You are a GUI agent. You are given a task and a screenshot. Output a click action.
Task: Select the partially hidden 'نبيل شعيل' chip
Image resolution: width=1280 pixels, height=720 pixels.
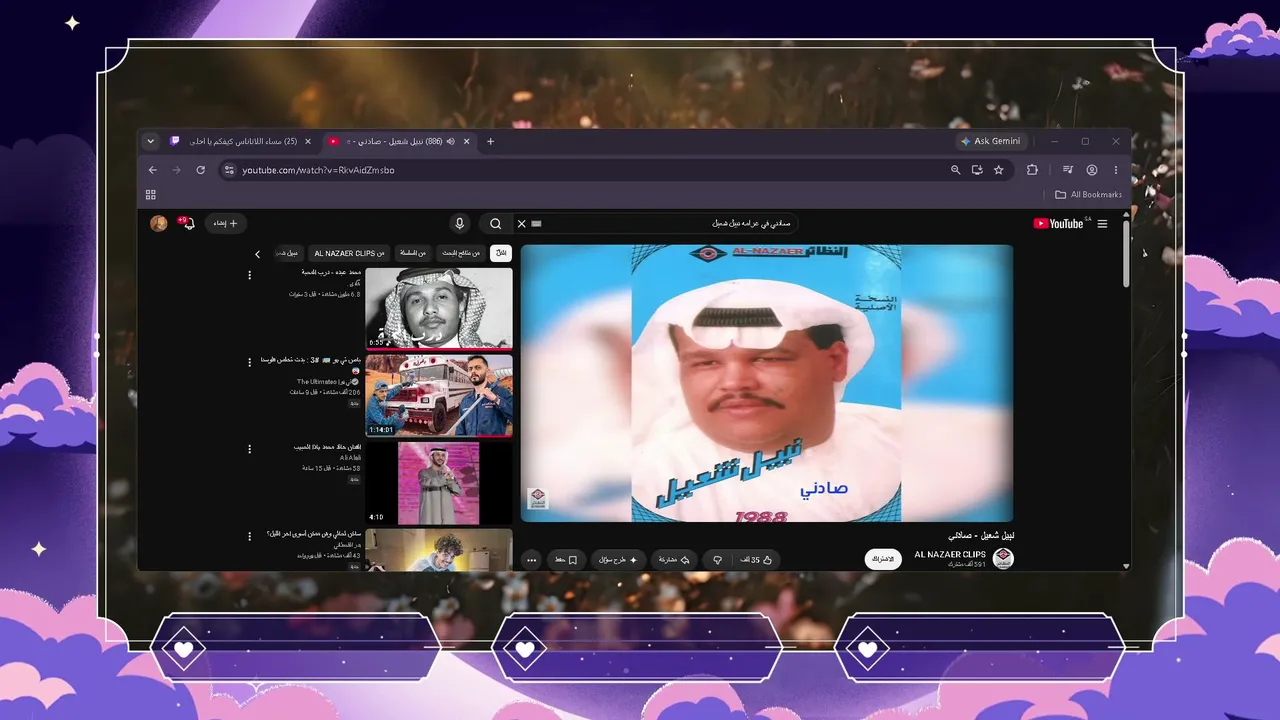(289, 253)
